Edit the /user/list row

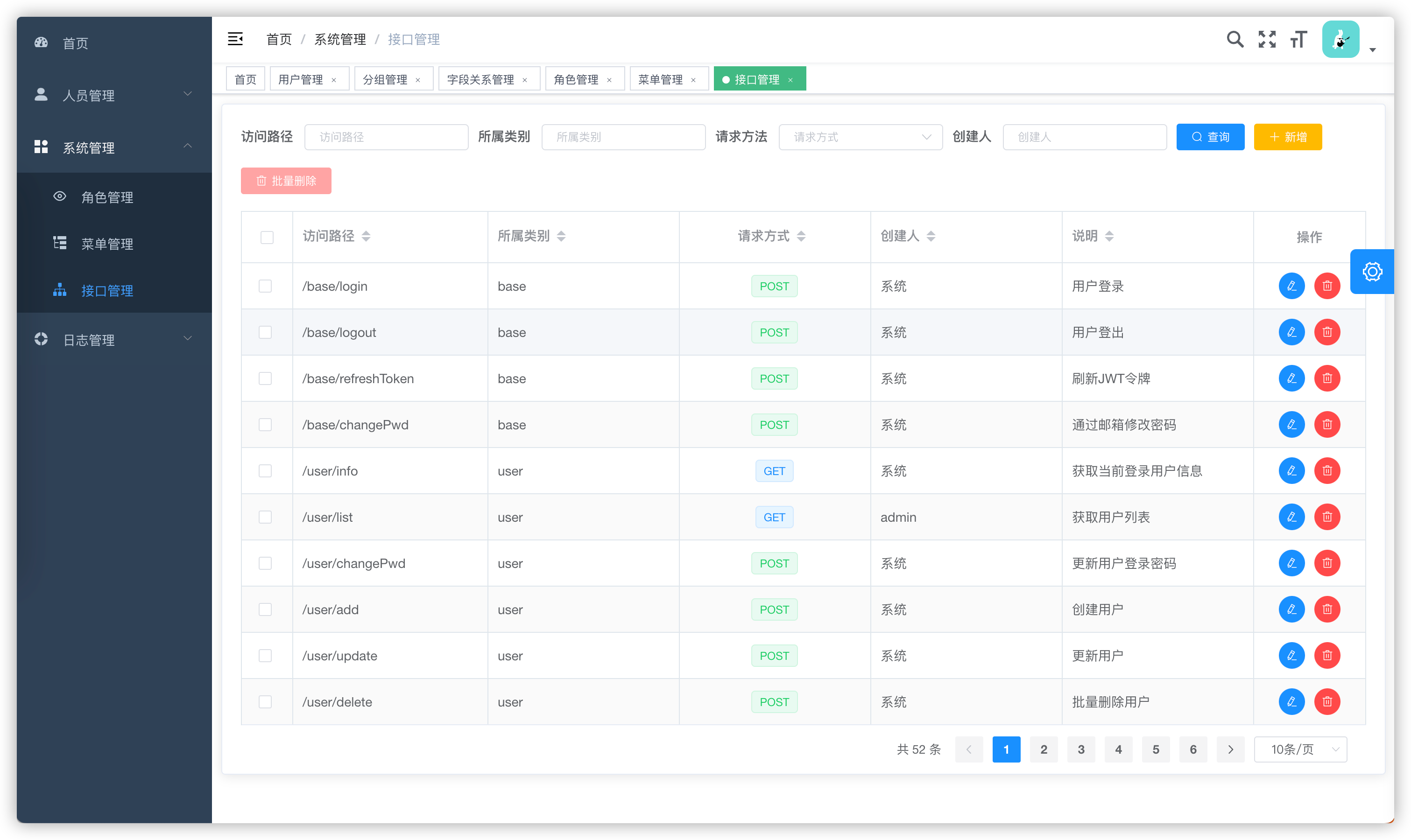pyautogui.click(x=1291, y=517)
